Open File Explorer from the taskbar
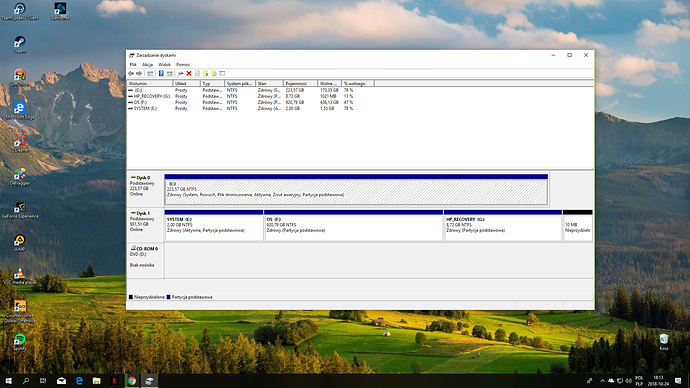Image resolution: width=690 pixels, height=388 pixels. (96, 381)
